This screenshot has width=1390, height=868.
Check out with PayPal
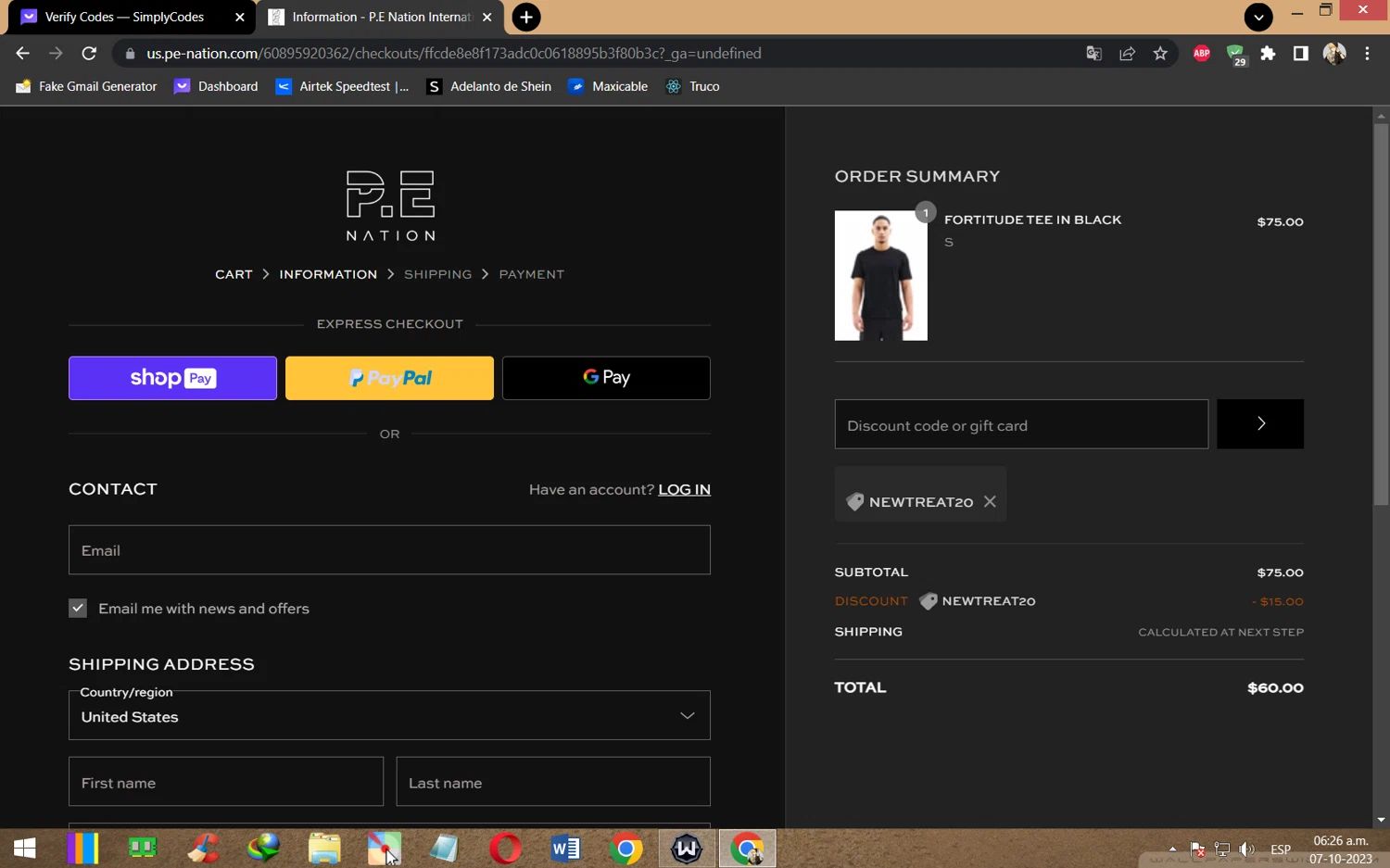click(x=389, y=378)
